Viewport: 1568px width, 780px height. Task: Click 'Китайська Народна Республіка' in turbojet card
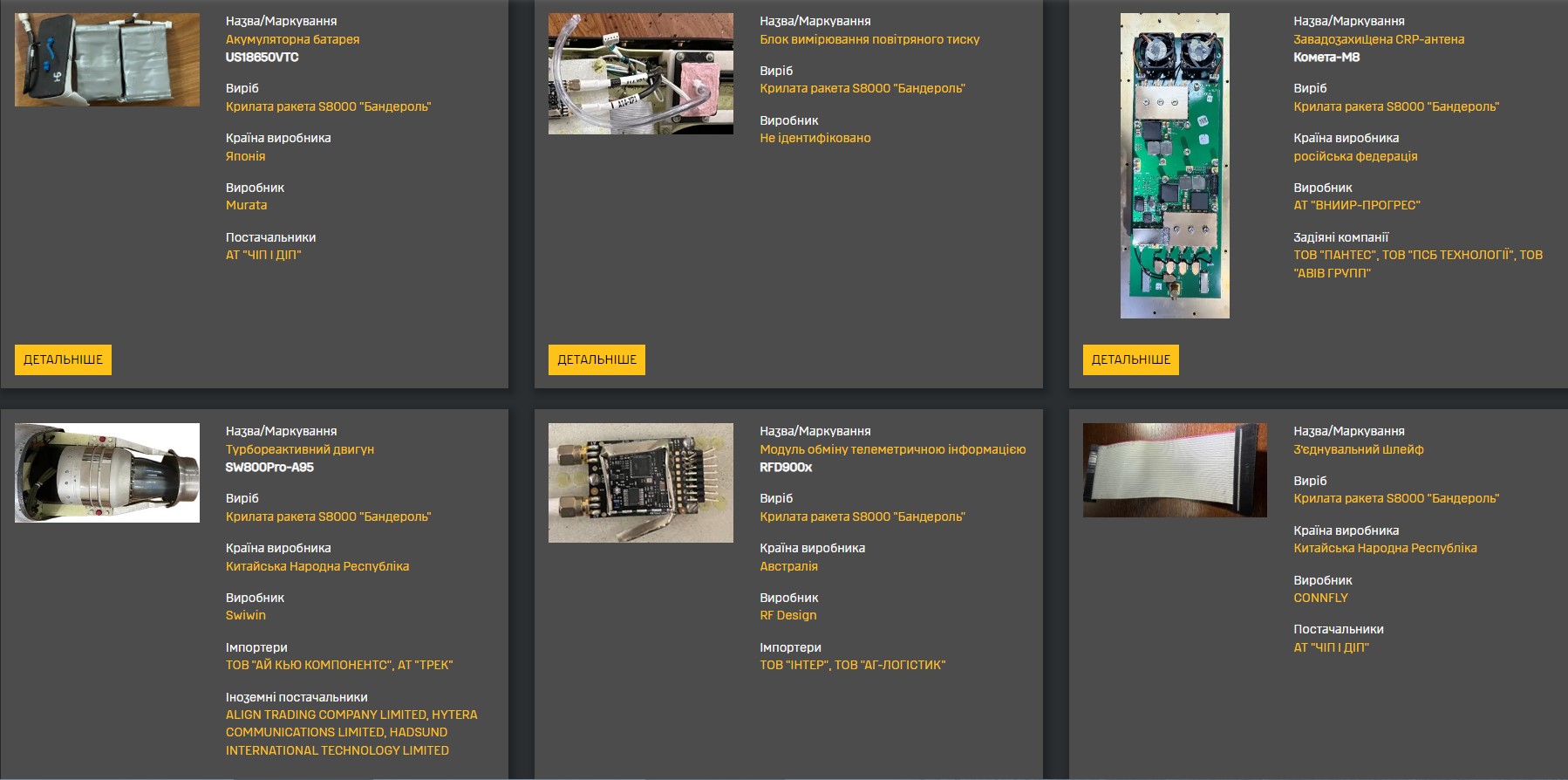(317, 566)
